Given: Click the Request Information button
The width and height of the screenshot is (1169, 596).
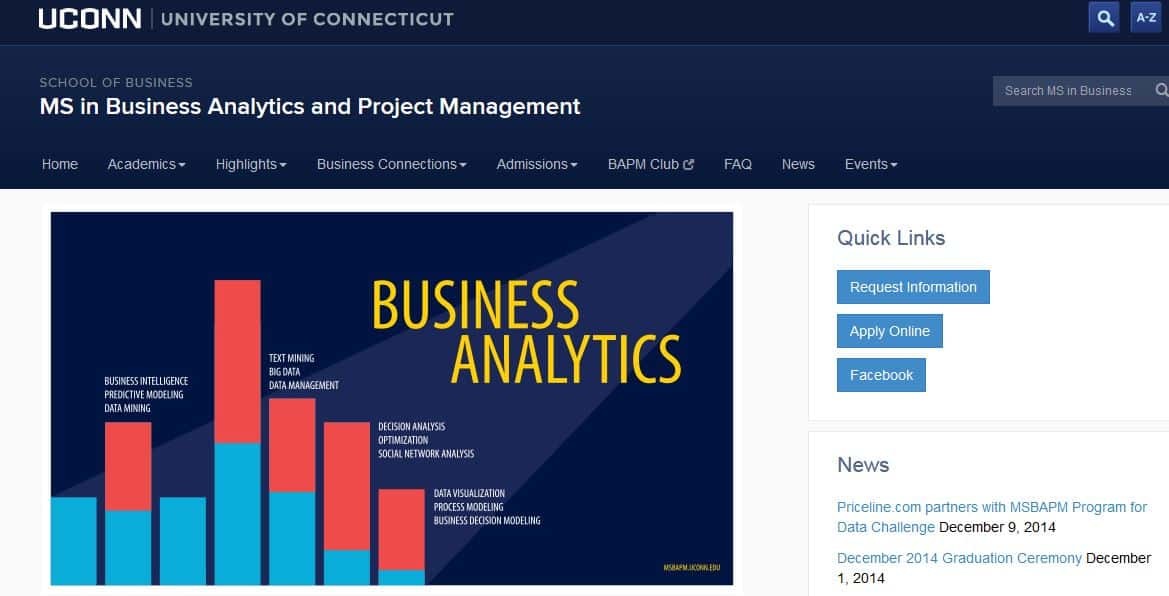Looking at the screenshot, I should point(912,287).
